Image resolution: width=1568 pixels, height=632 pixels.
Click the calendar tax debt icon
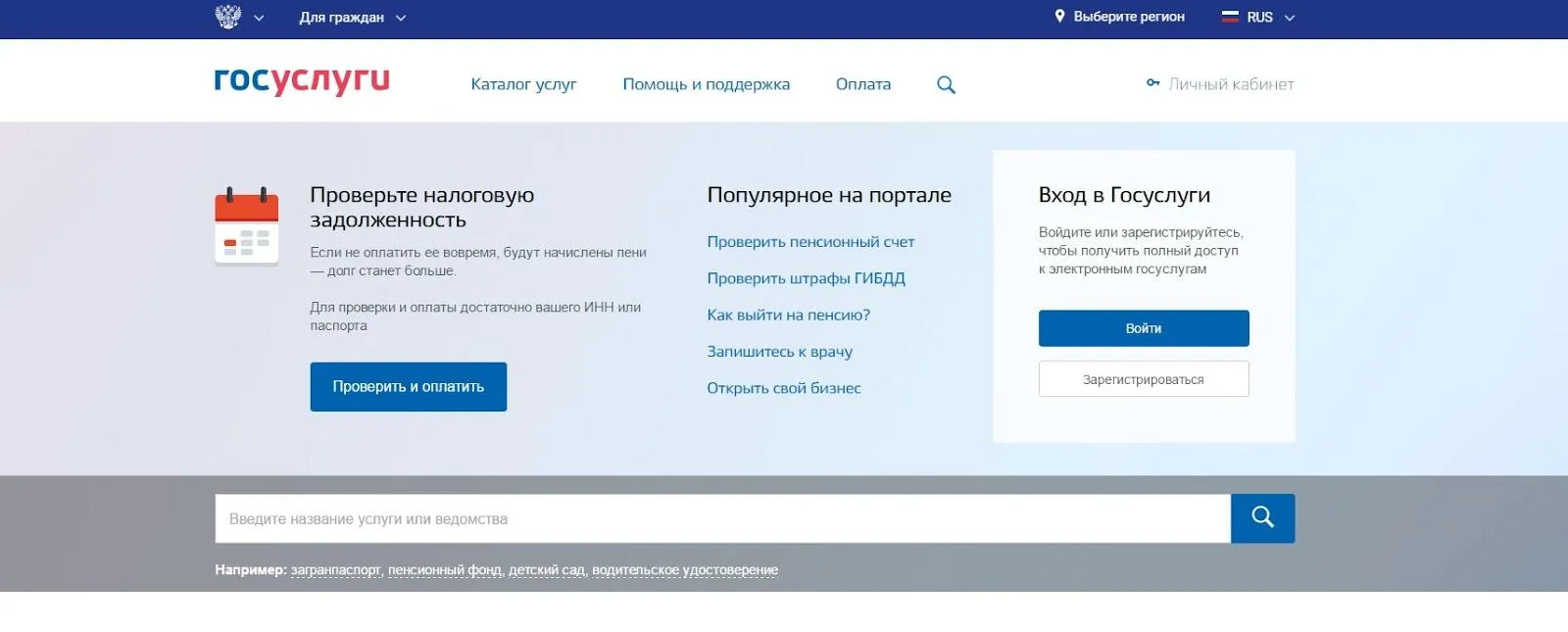(x=247, y=226)
